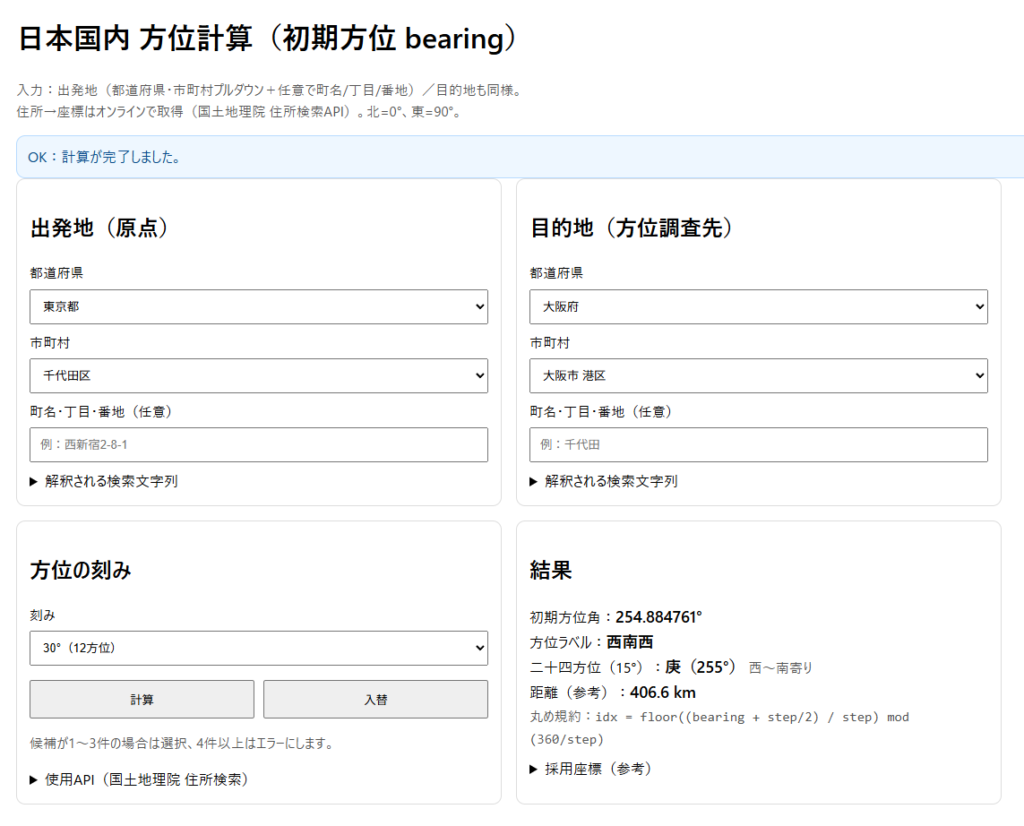Expand 解釈される検索文字列 under 目的地
This screenshot has height=826, width=1024.
pyautogui.click(x=610, y=481)
